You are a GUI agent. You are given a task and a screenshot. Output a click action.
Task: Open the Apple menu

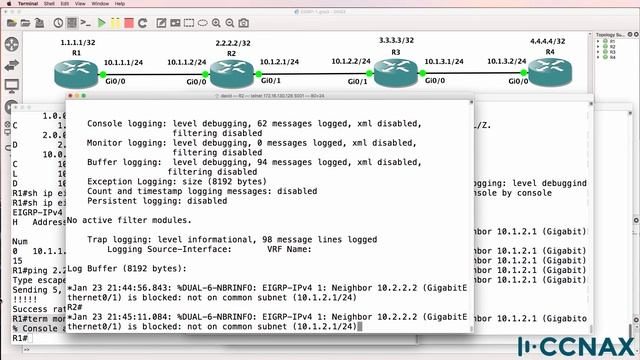click(x=9, y=3)
